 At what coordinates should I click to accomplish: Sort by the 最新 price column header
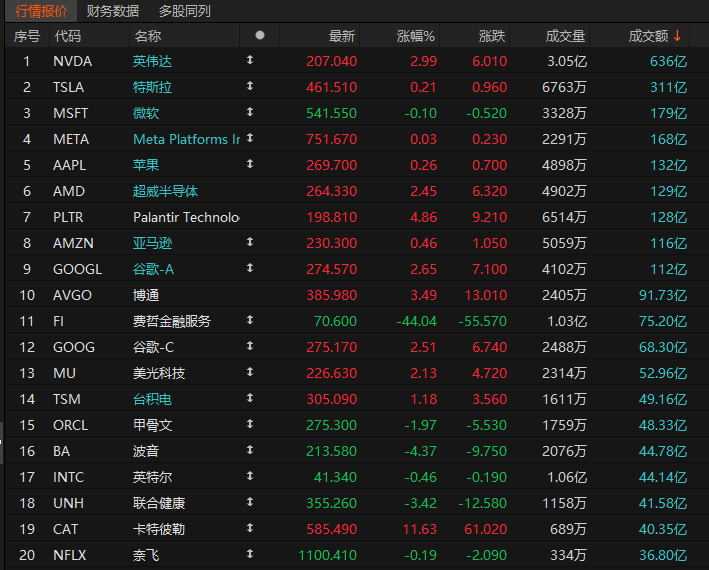tap(342, 36)
